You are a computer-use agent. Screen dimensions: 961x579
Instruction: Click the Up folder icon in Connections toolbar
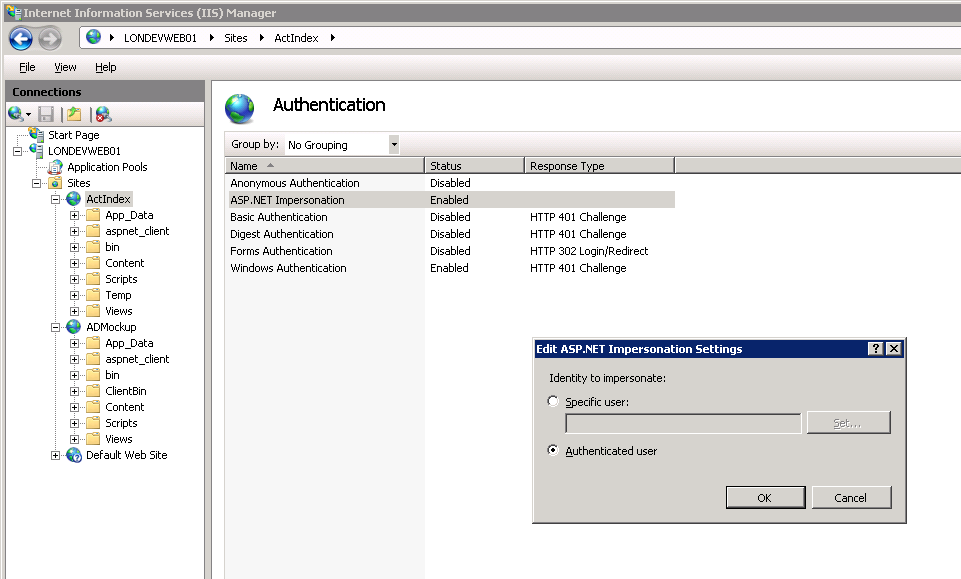pyautogui.click(x=74, y=114)
